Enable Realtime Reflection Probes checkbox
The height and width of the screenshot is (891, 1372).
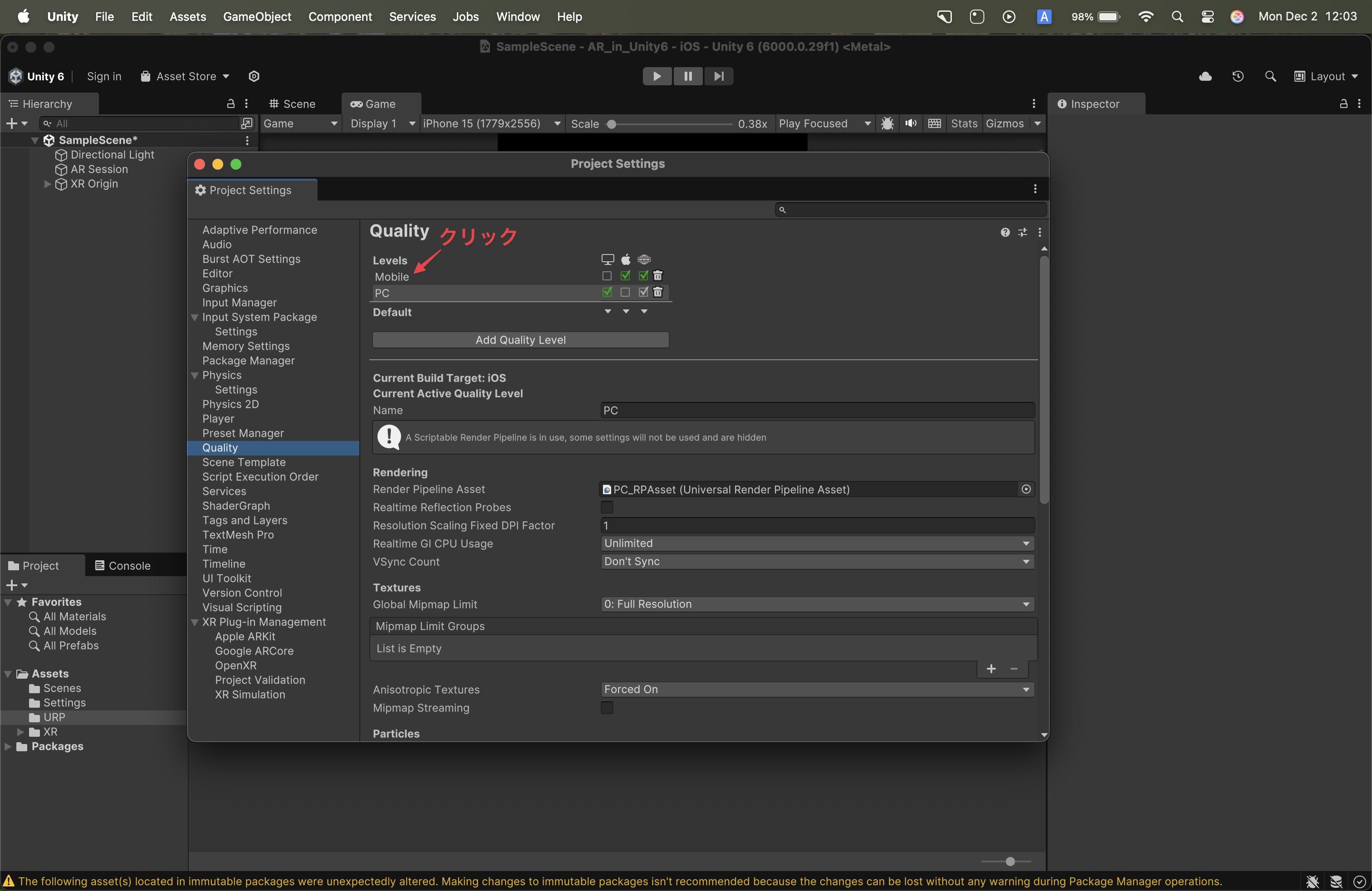[x=607, y=507]
